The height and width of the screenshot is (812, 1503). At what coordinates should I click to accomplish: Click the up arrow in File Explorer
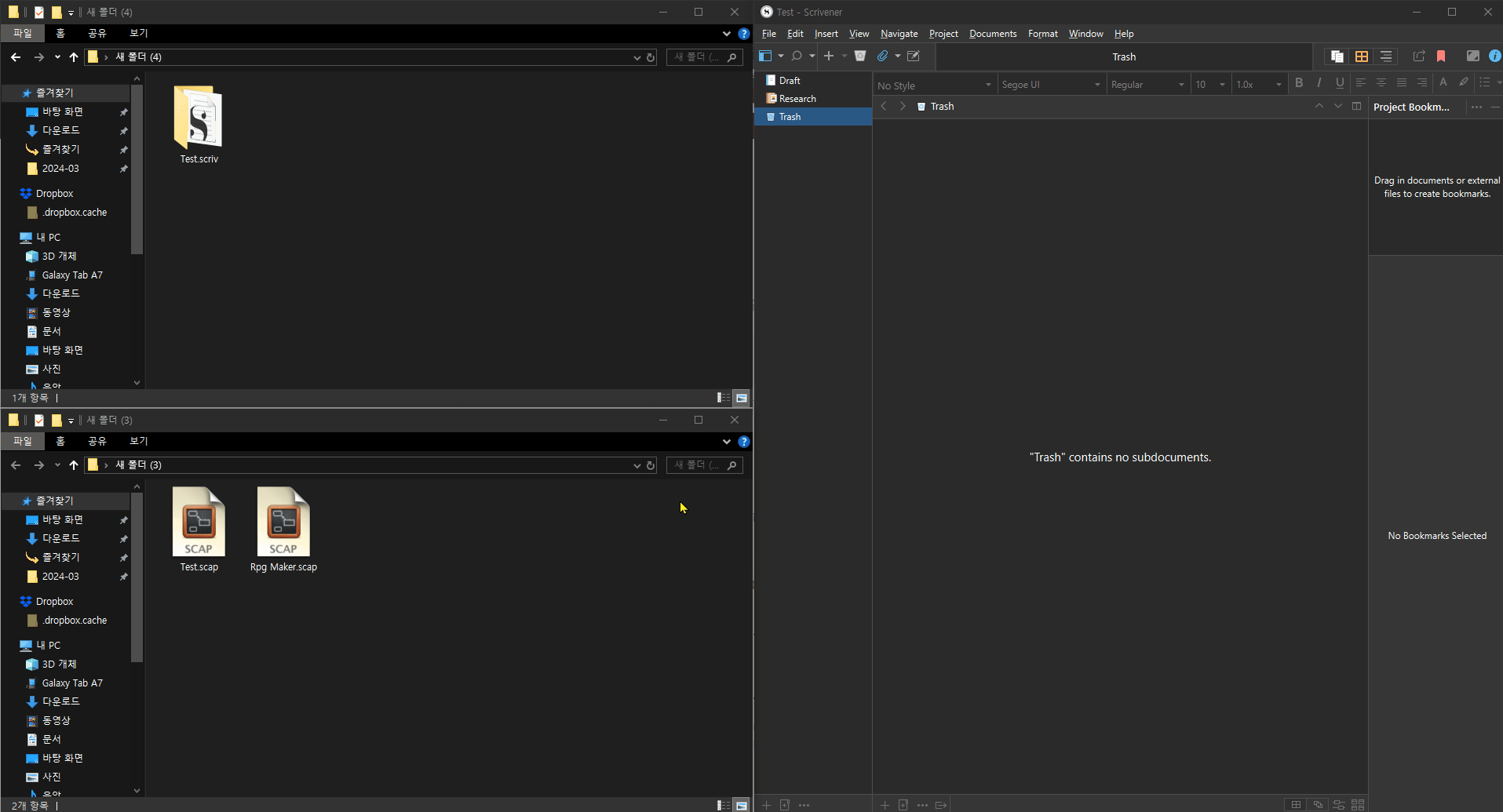pos(73,56)
